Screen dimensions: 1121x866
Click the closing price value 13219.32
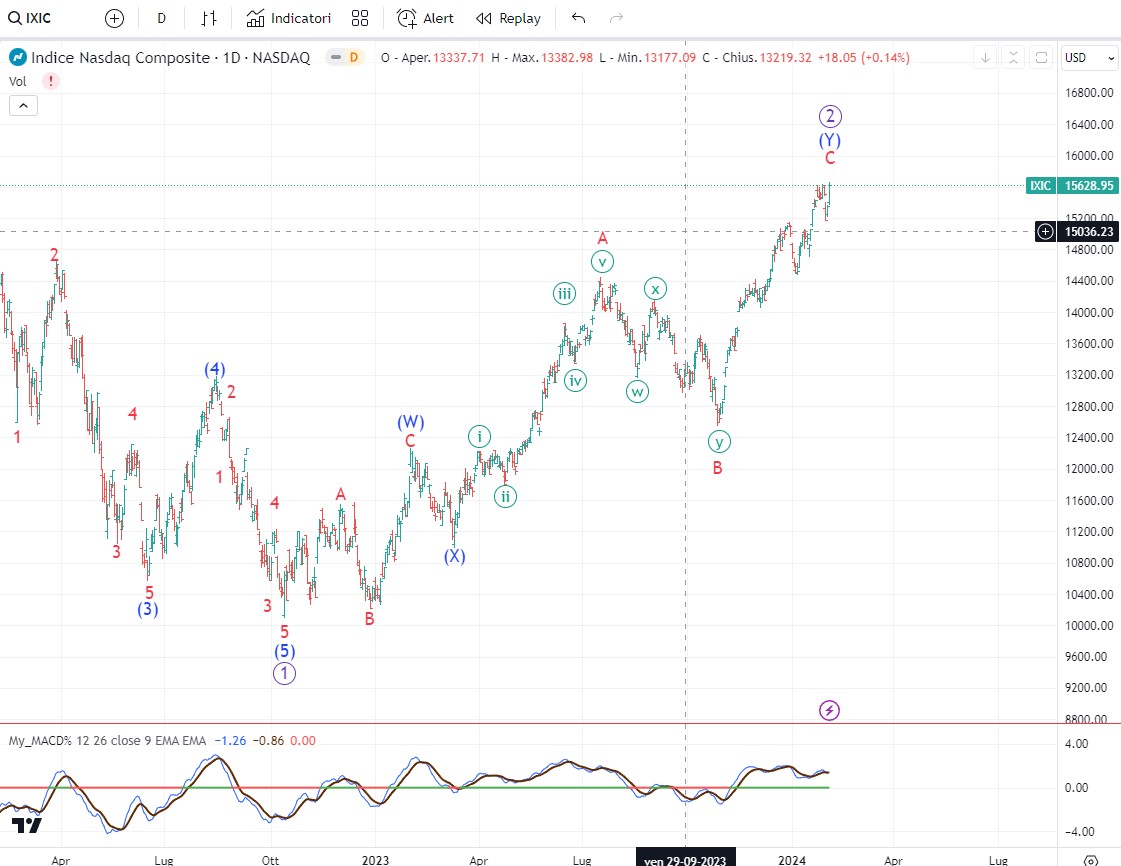point(786,58)
